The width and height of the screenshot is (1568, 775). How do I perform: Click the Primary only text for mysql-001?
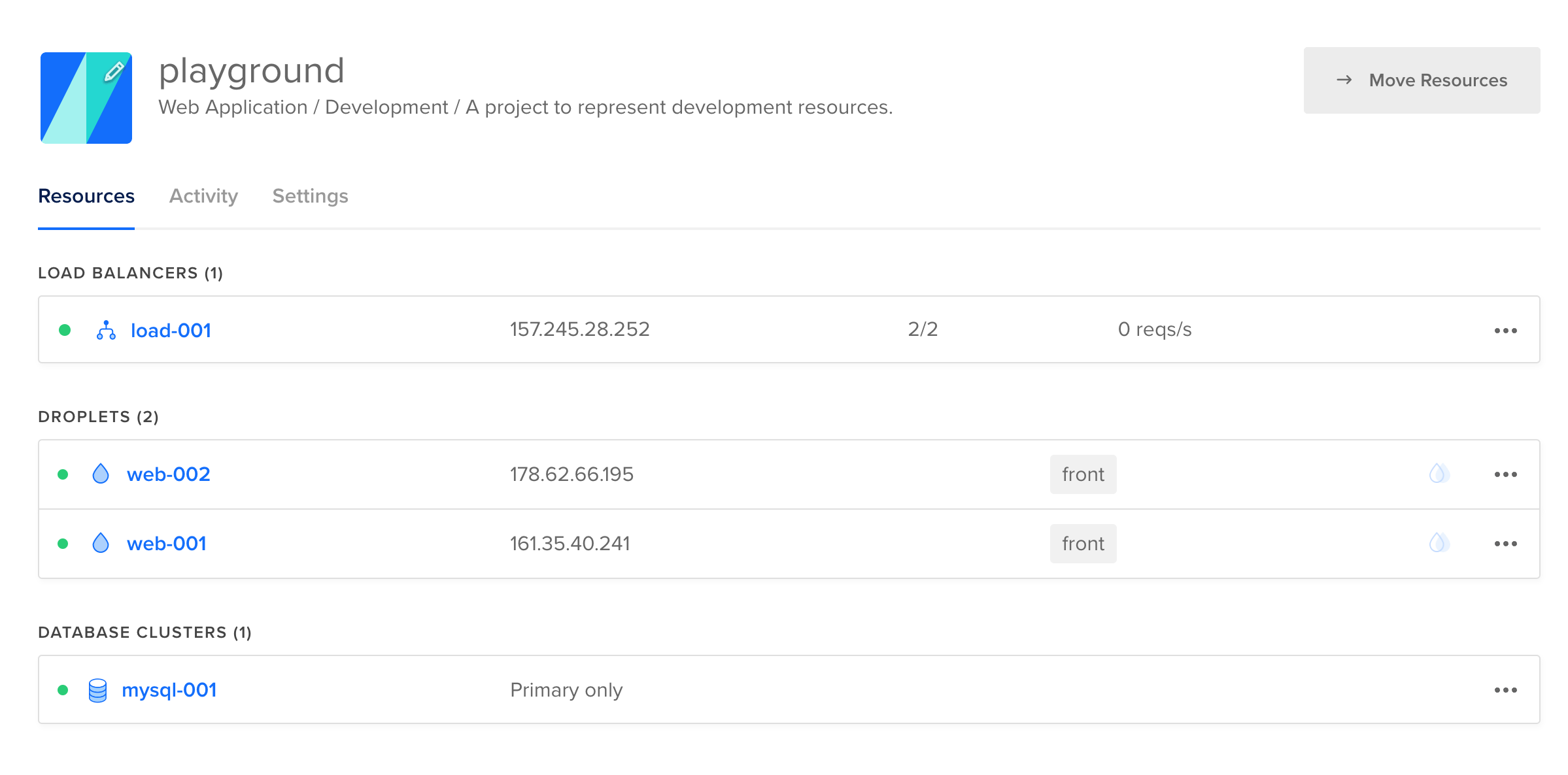tap(566, 690)
